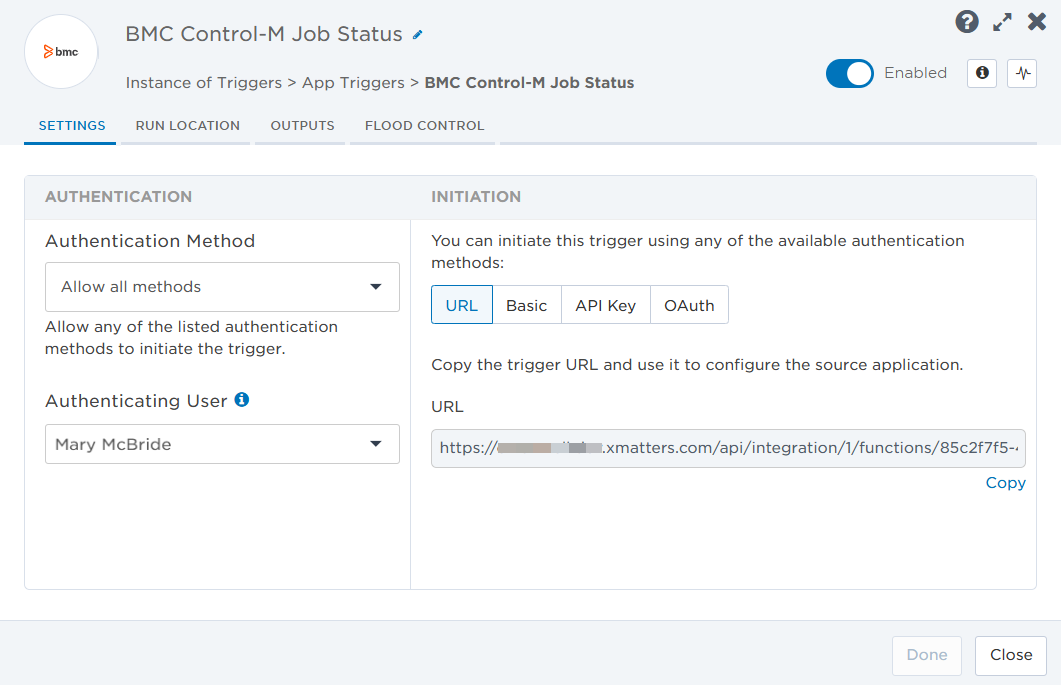The height and width of the screenshot is (685, 1061).
Task: Switch to the Run Location tab
Action: point(187,126)
